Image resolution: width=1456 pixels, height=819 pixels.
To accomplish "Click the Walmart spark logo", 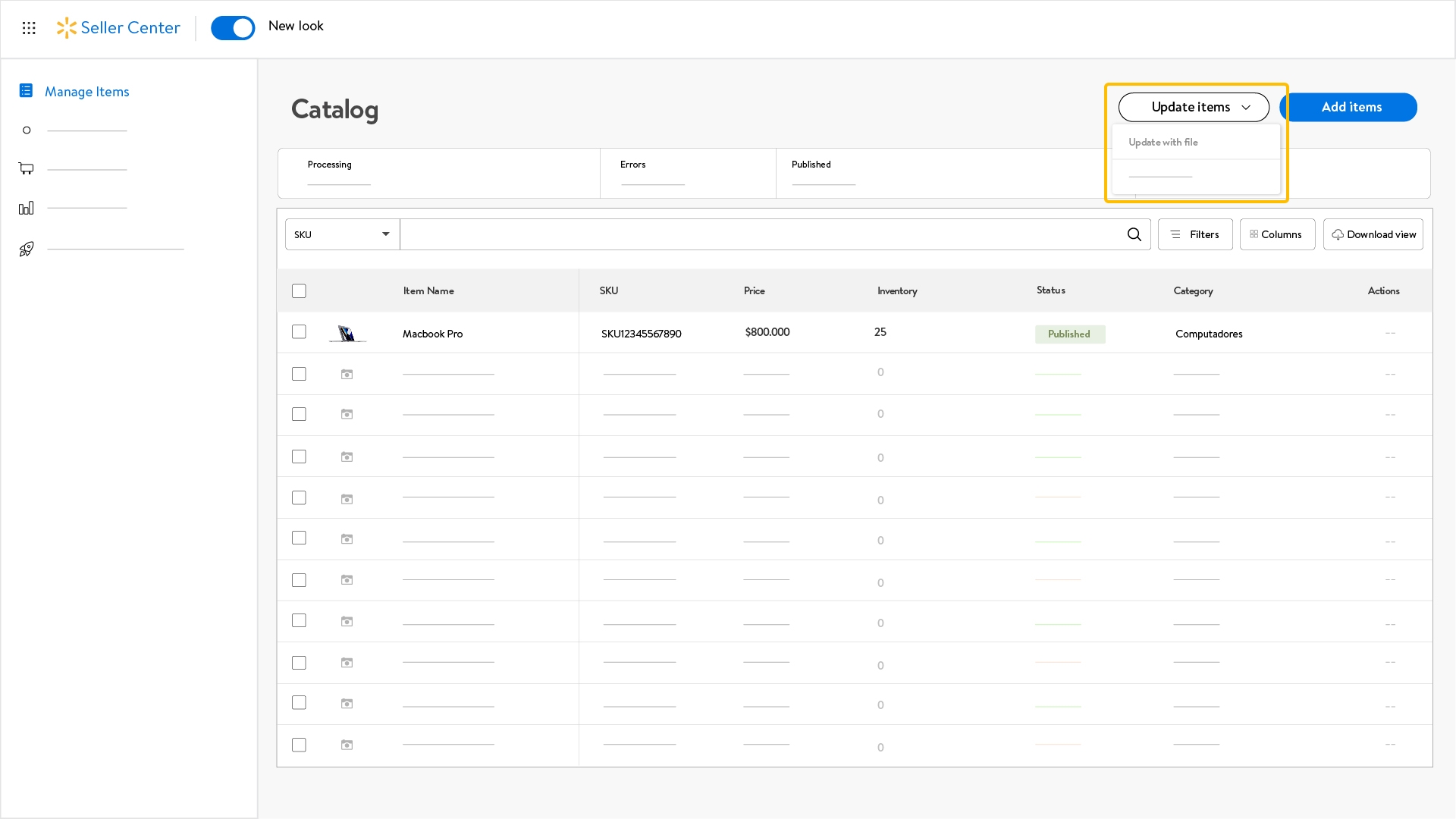I will (x=67, y=28).
